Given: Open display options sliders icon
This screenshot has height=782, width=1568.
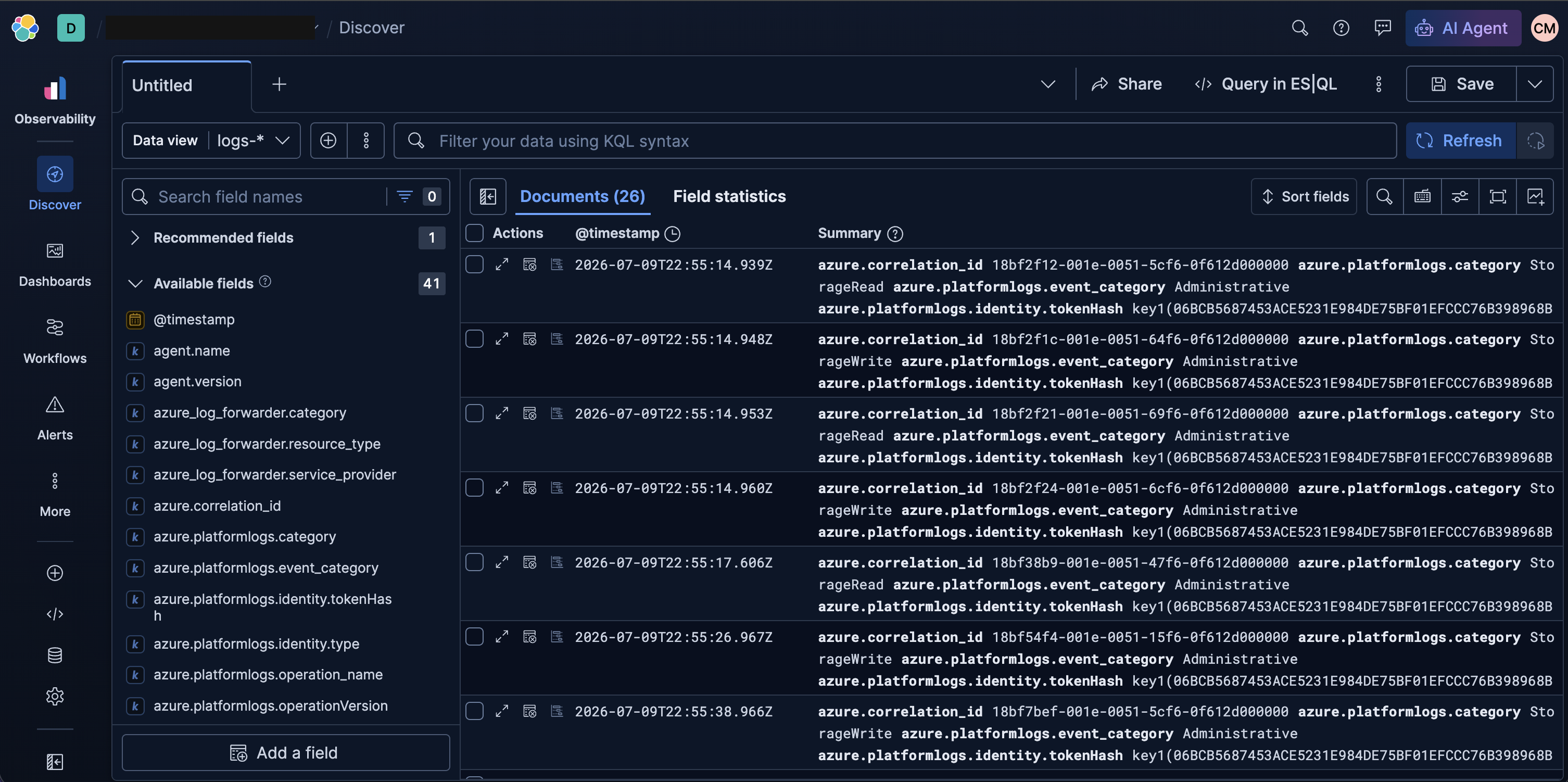Looking at the screenshot, I should (1460, 197).
